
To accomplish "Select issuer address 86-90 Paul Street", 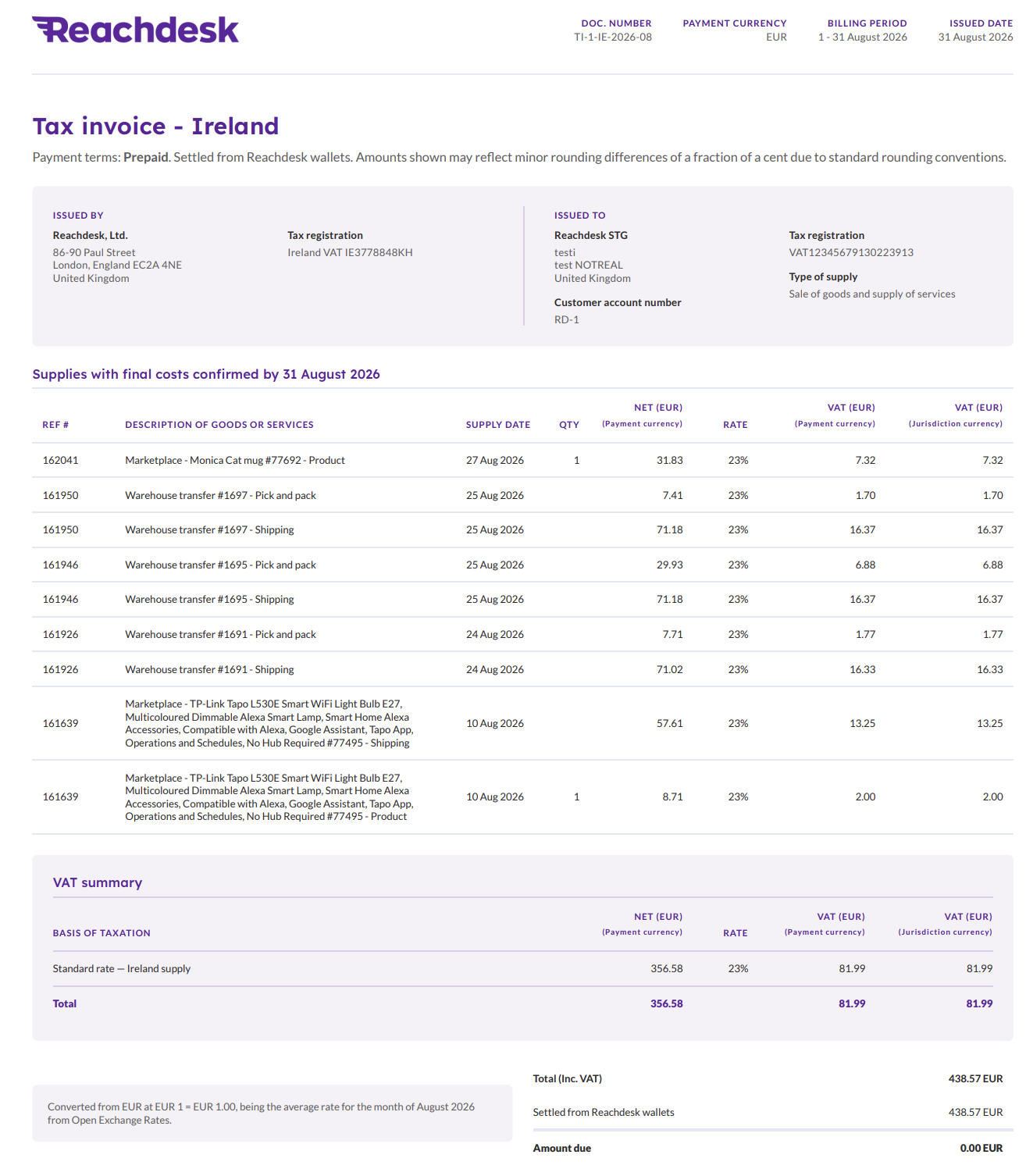I will tap(94, 252).
